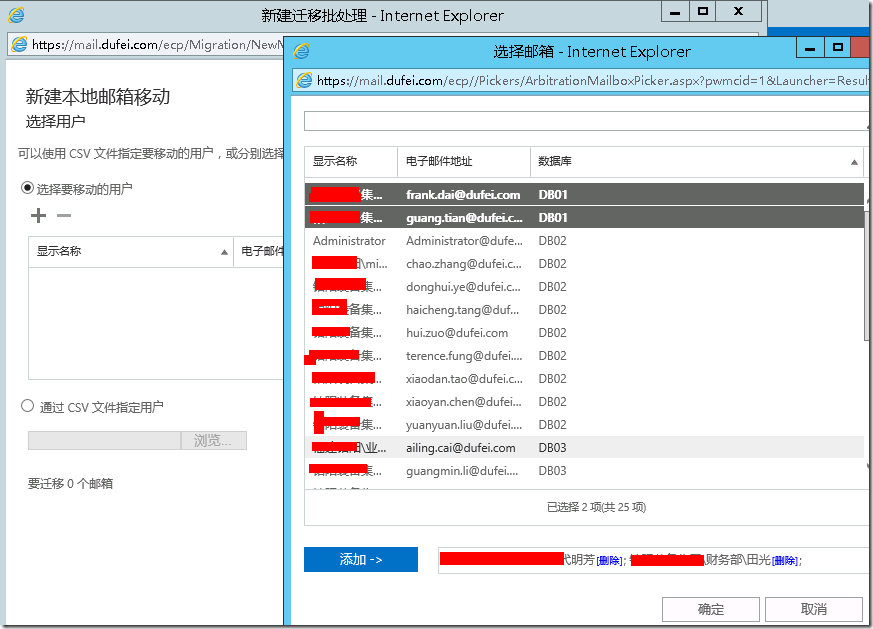This screenshot has width=873, height=629.
Task: Click IE logo in Select Mailbox window title bar
Action: (301, 51)
